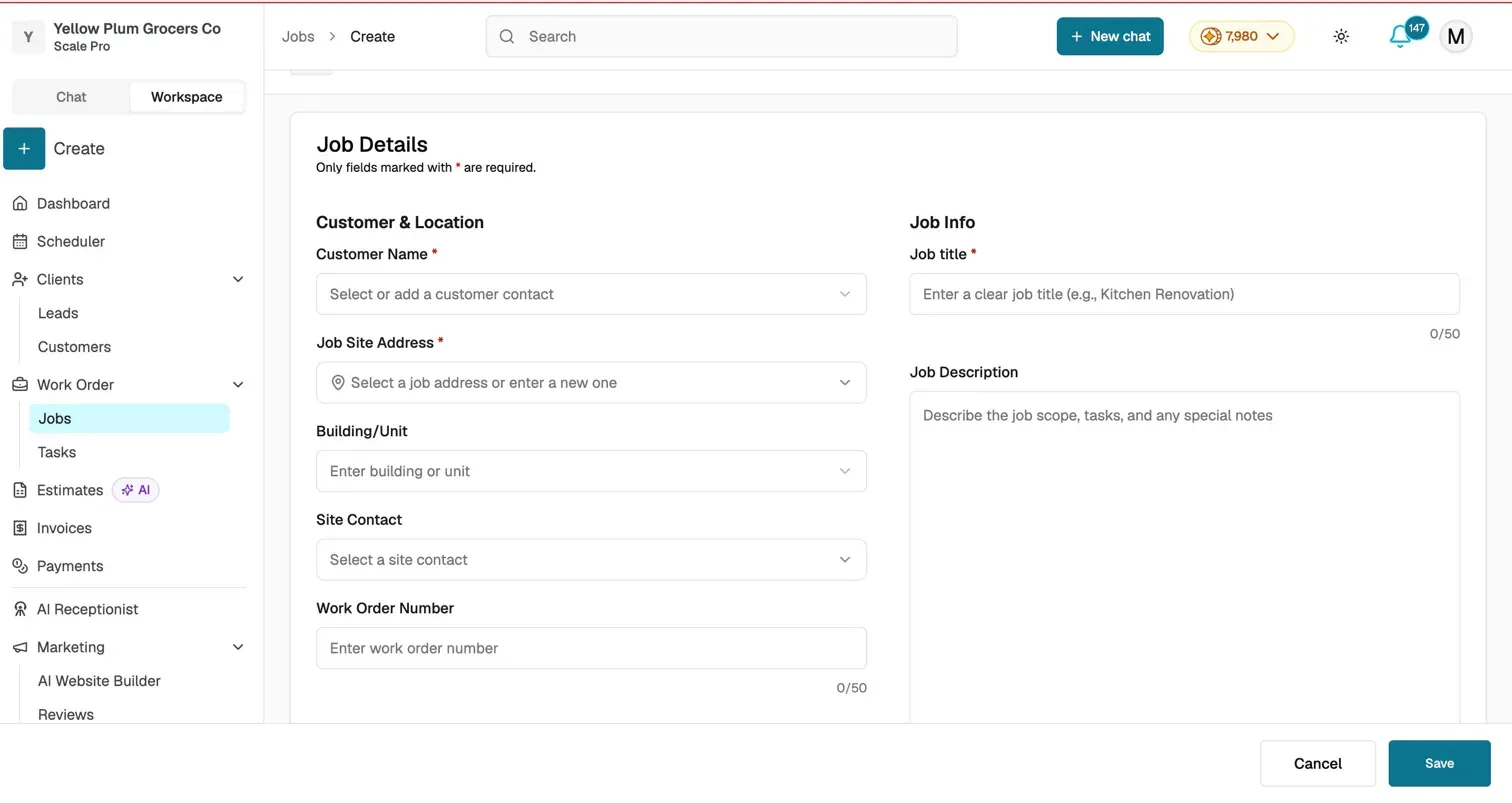Click the Work Order briefcase icon

(20, 385)
